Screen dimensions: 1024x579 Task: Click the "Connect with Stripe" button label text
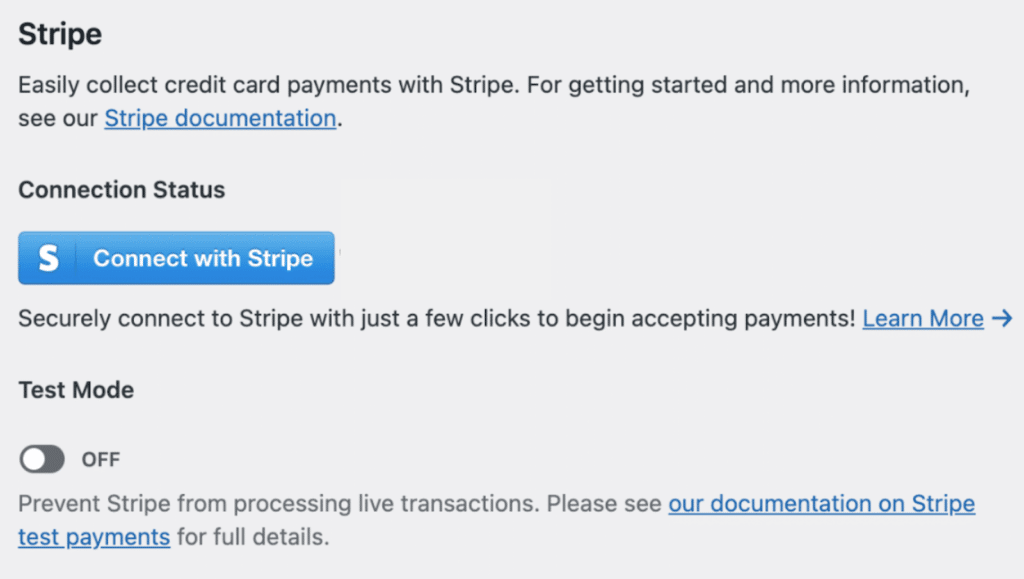point(203,259)
